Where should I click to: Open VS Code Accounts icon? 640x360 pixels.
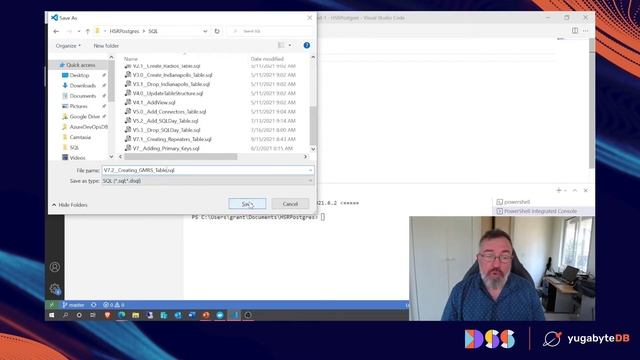click(55, 267)
